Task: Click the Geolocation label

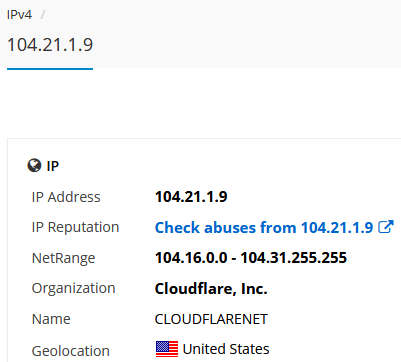Action: point(71,351)
